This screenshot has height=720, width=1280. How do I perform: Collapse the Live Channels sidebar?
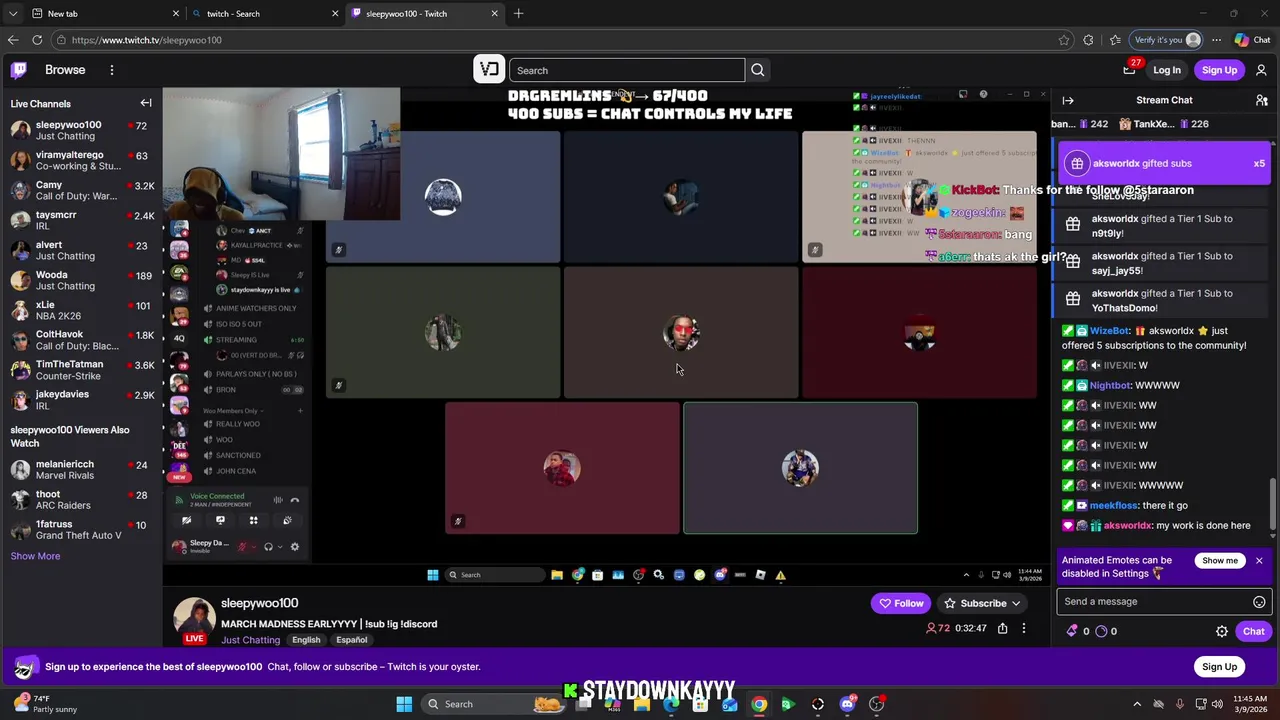click(x=146, y=103)
